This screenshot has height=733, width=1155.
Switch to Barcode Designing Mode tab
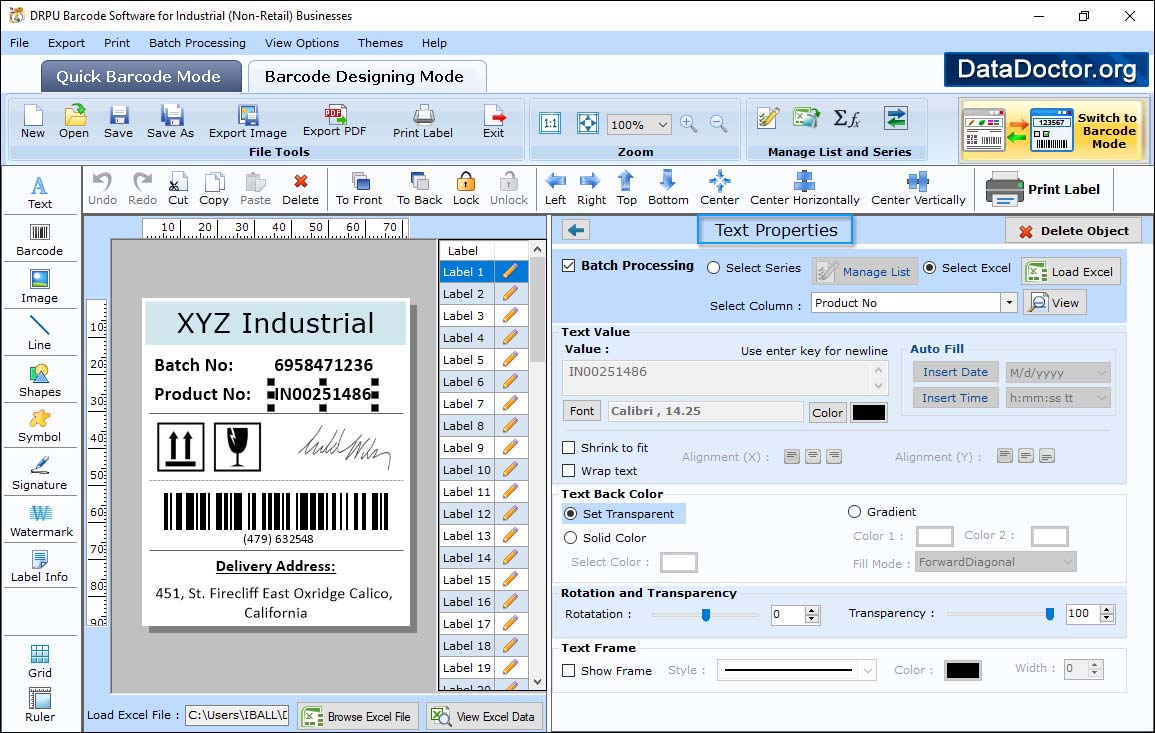point(364,77)
